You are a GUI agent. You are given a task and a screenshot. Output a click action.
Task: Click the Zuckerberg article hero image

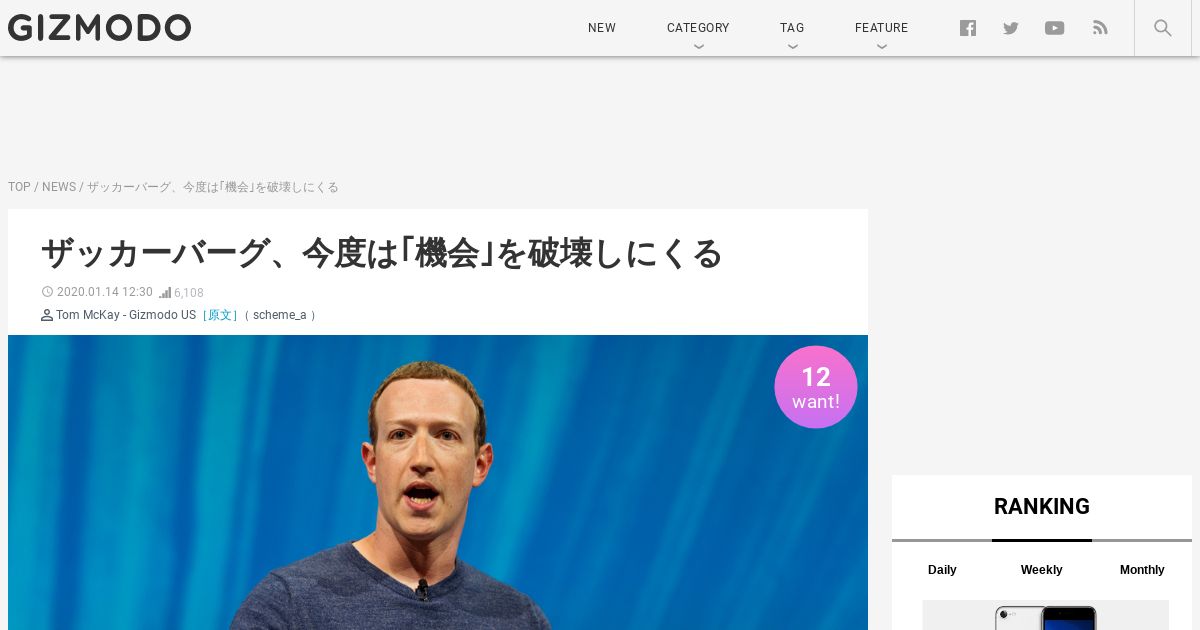[x=438, y=482]
